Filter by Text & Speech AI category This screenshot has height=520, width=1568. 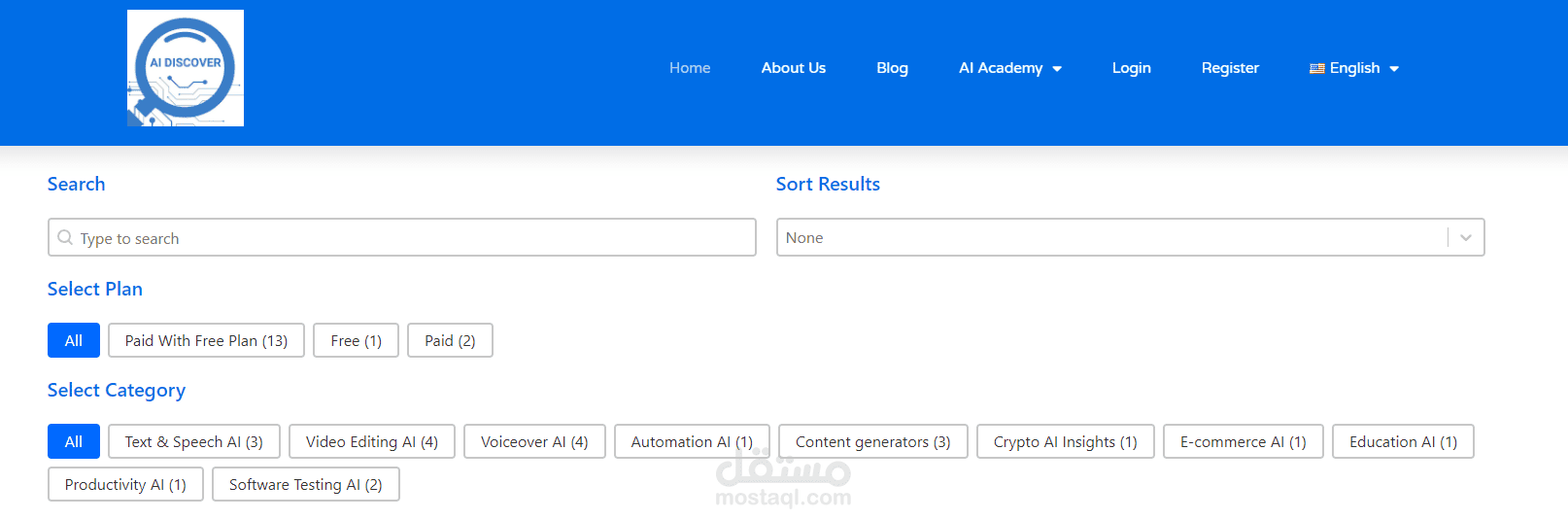(194, 441)
